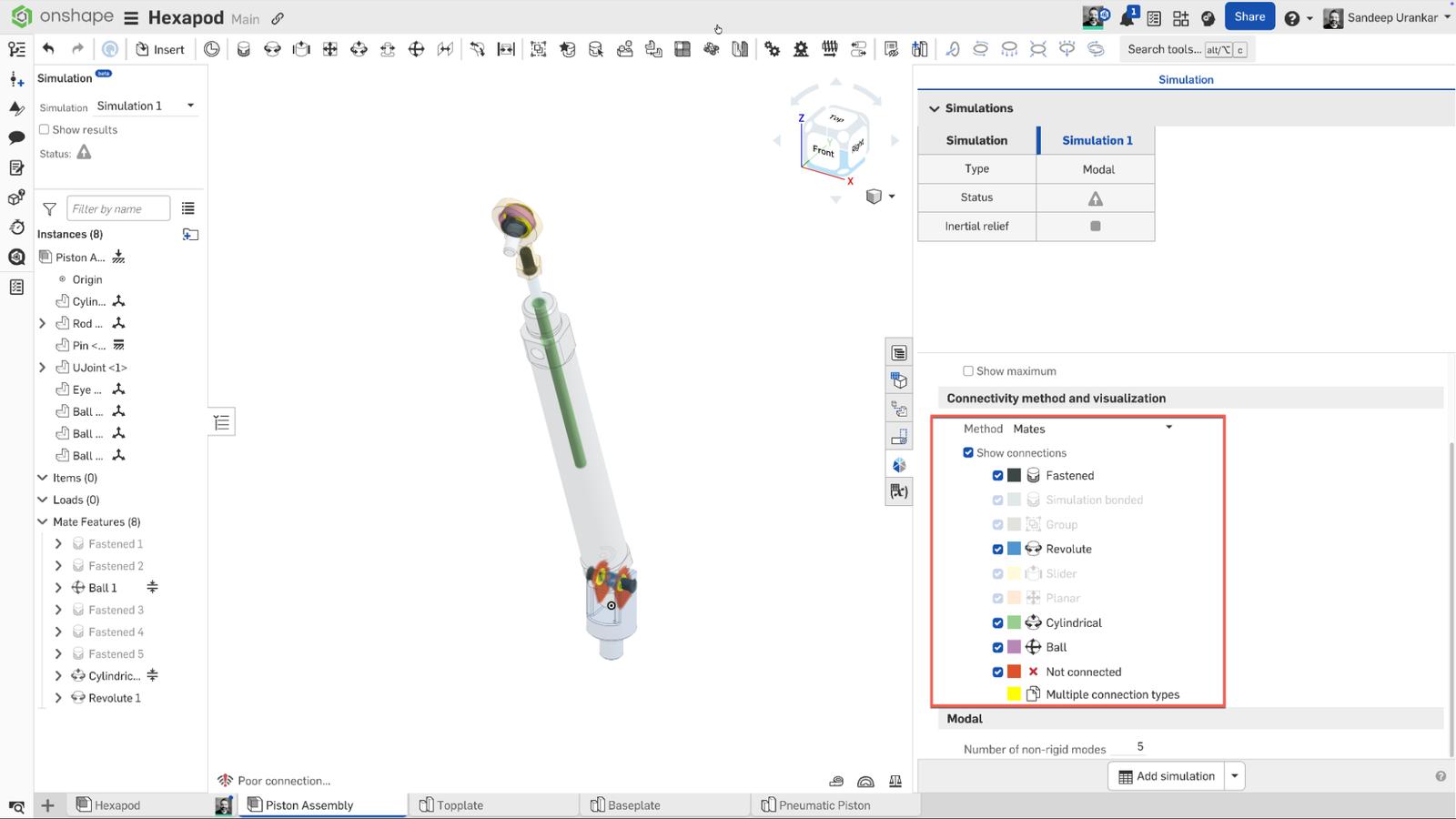
Task: Click the Undo icon in the toolbar
Action: pos(48,49)
